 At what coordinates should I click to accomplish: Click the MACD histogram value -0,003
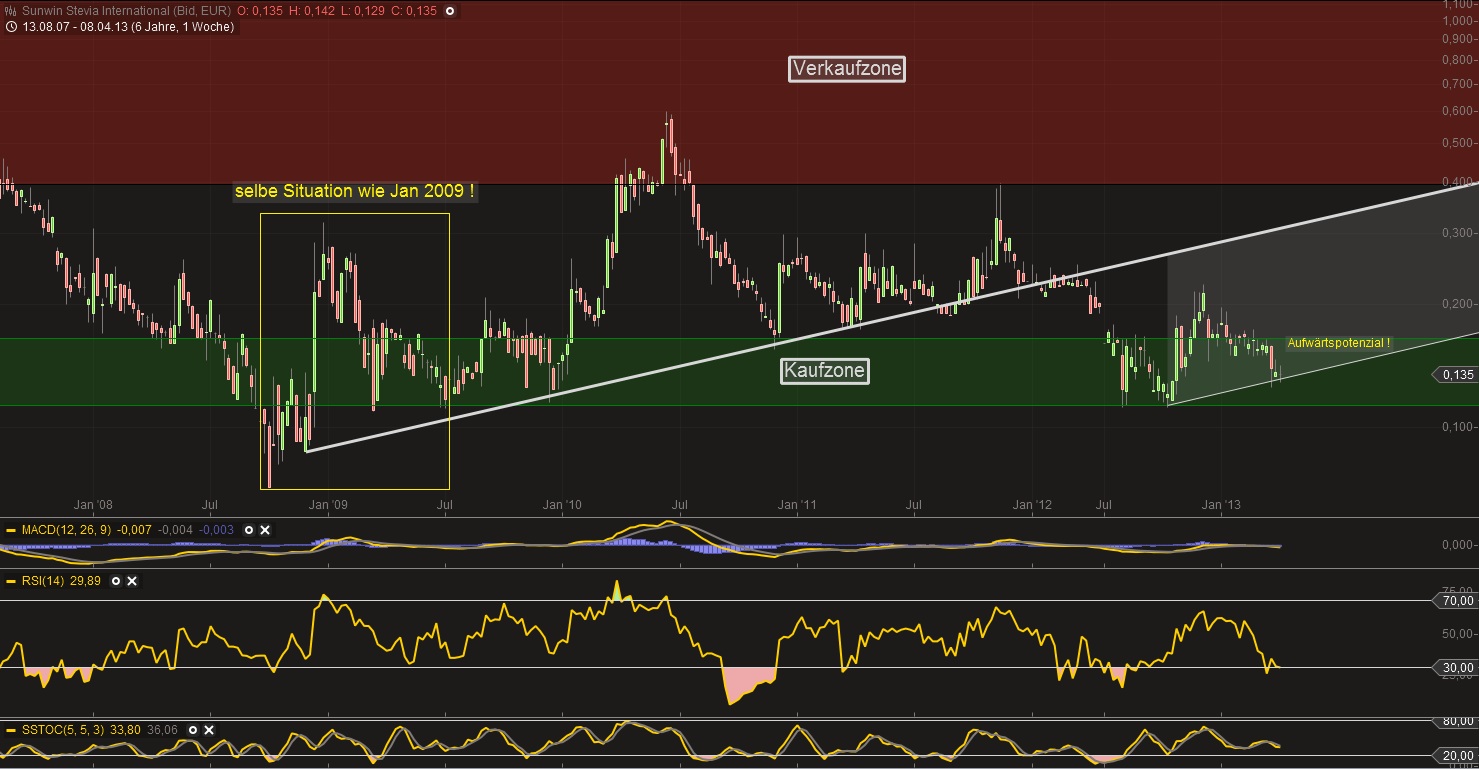[x=217, y=530]
